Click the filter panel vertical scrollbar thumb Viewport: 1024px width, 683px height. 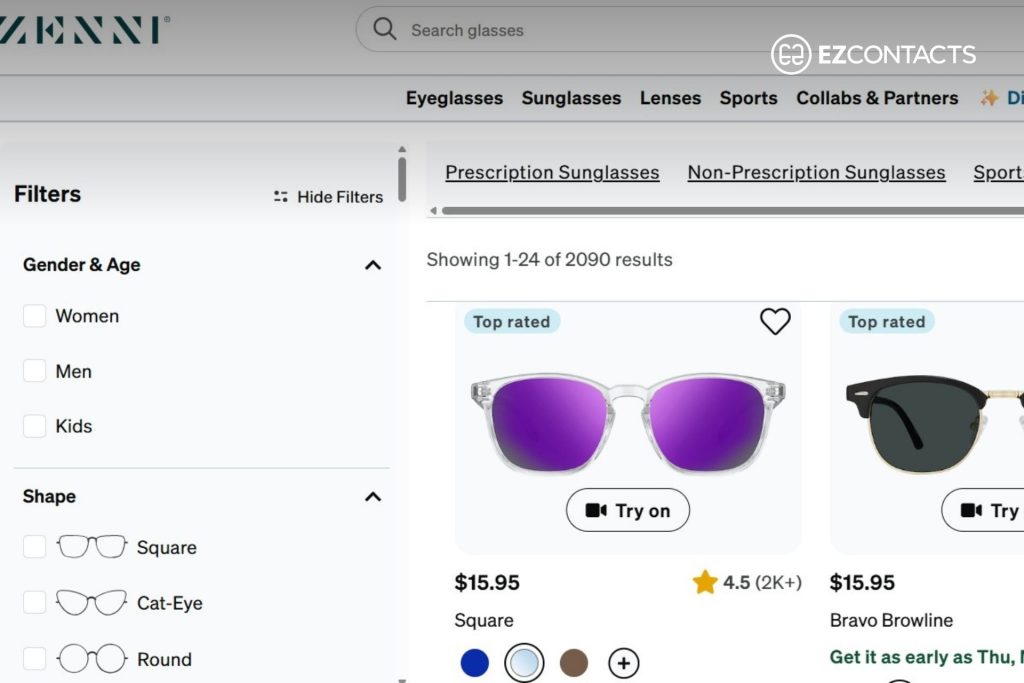(x=402, y=179)
